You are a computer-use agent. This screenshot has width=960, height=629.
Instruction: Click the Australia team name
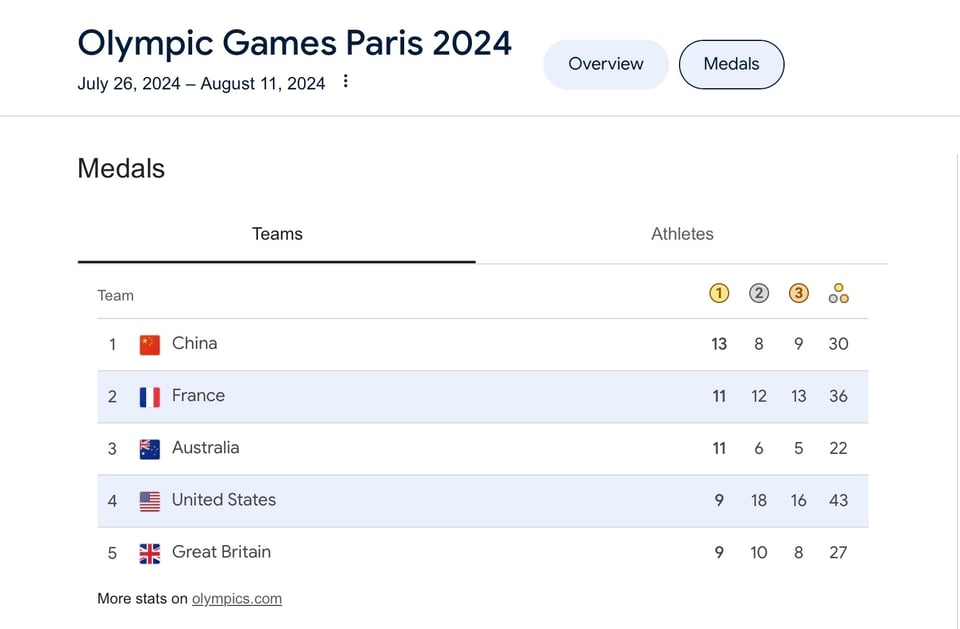[x=205, y=448]
